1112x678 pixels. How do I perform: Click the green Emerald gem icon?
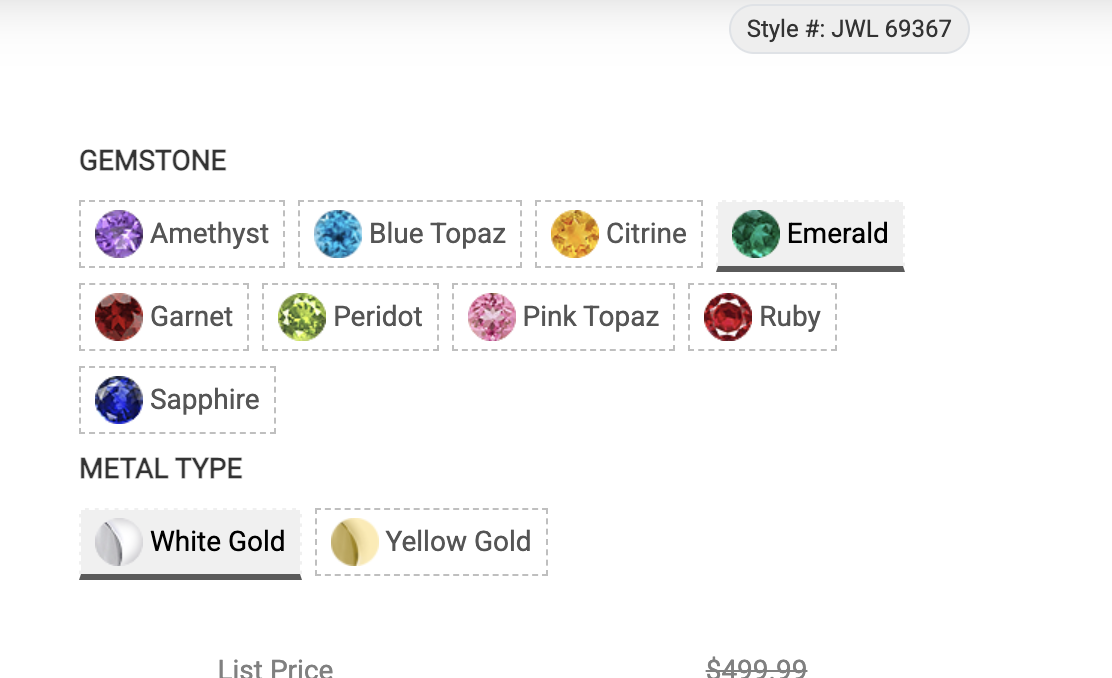point(755,234)
